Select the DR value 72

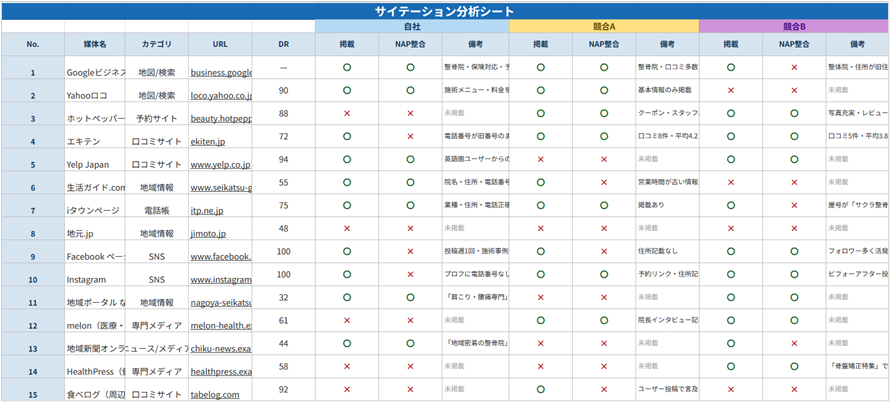284,136
